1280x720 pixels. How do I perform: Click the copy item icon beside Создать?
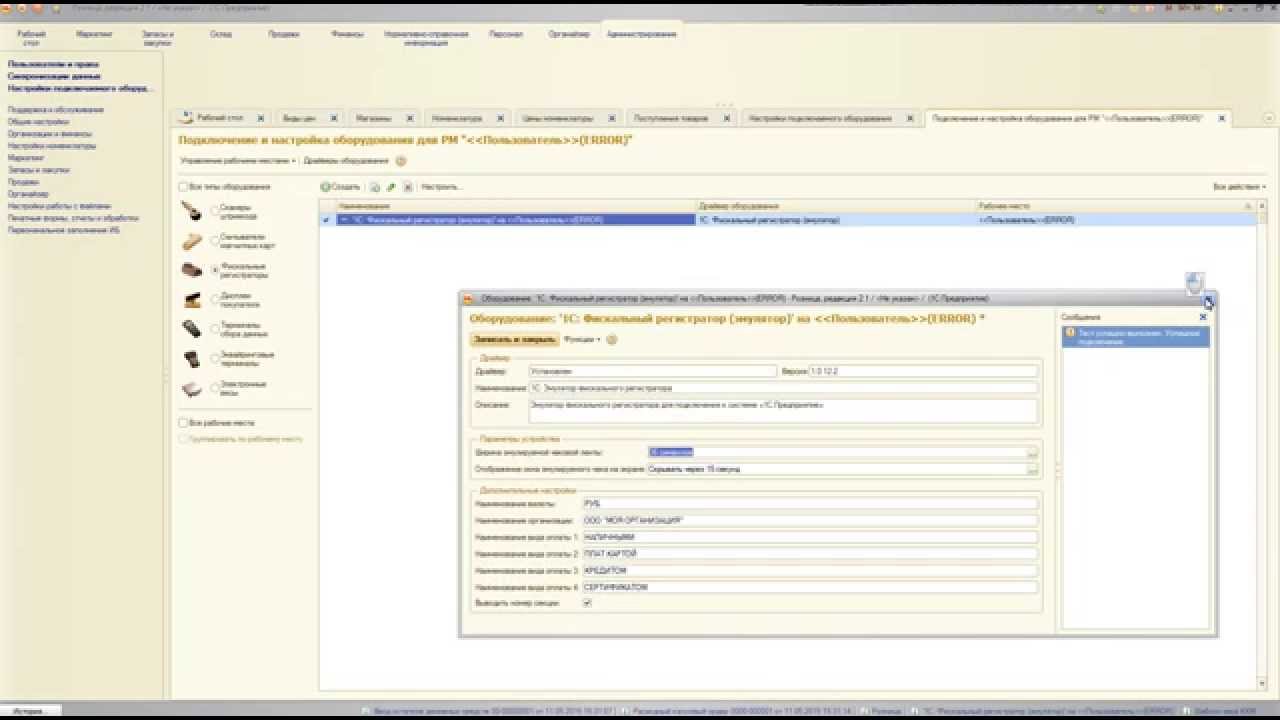[x=375, y=187]
